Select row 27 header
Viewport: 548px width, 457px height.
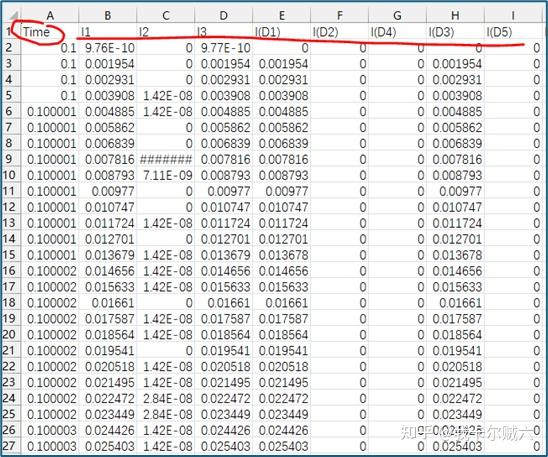tap(10, 446)
